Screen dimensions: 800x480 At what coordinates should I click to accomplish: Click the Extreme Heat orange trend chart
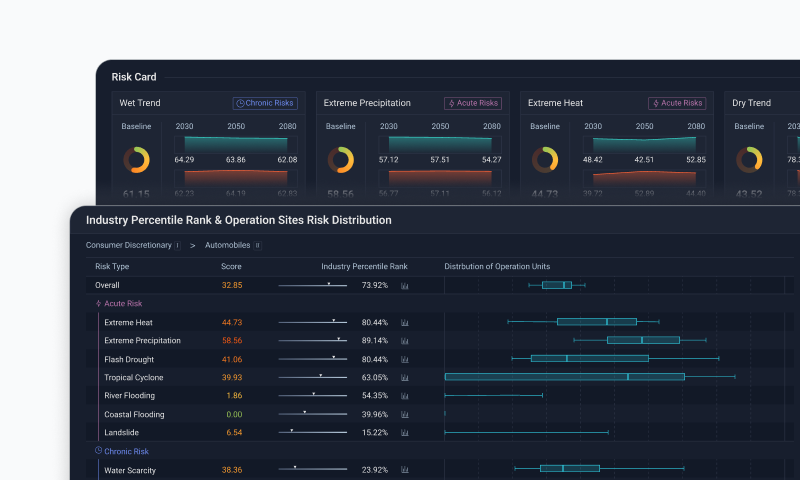pos(644,178)
